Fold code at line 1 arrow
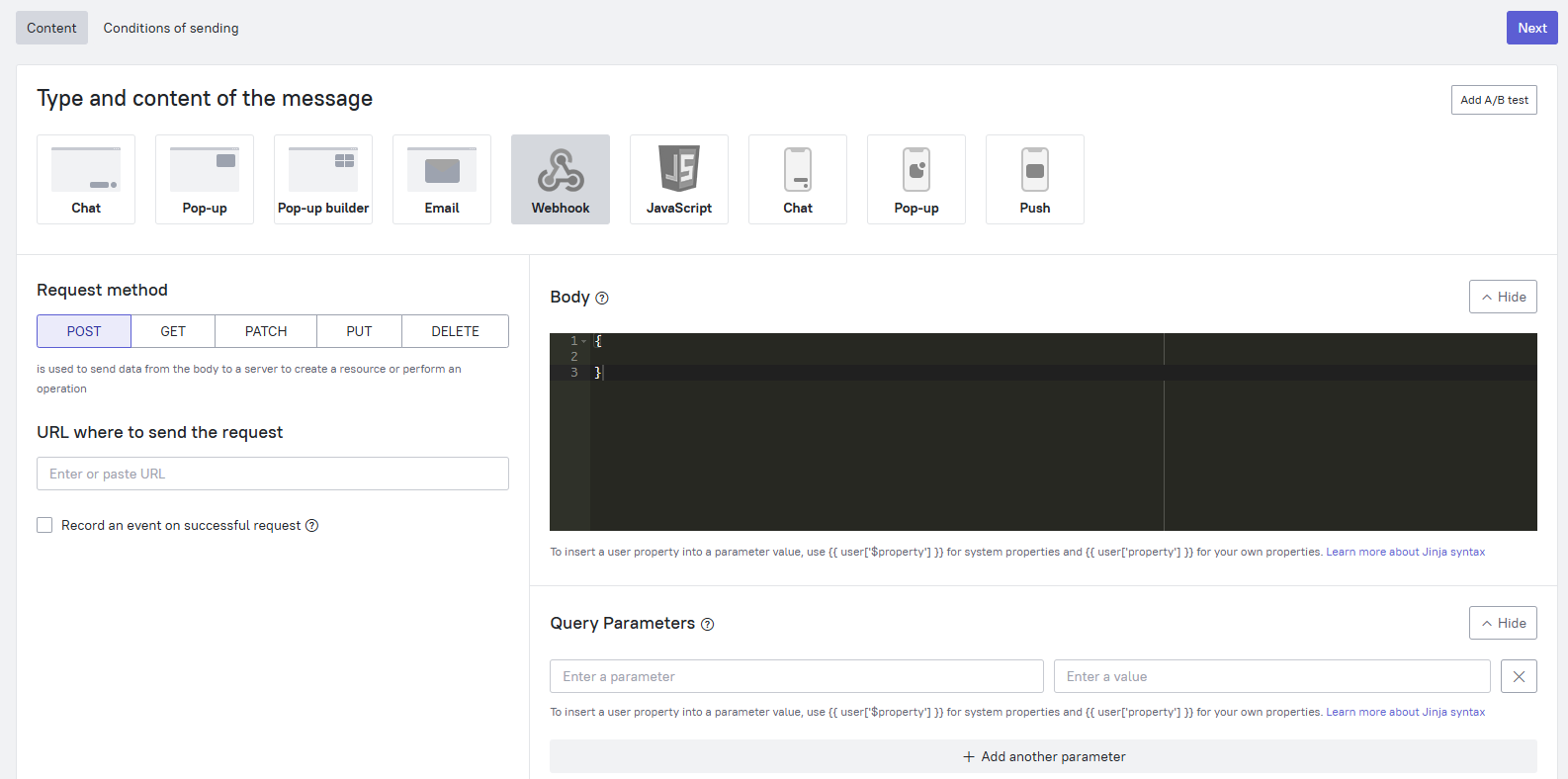The width and height of the screenshot is (1568, 779). point(584,341)
